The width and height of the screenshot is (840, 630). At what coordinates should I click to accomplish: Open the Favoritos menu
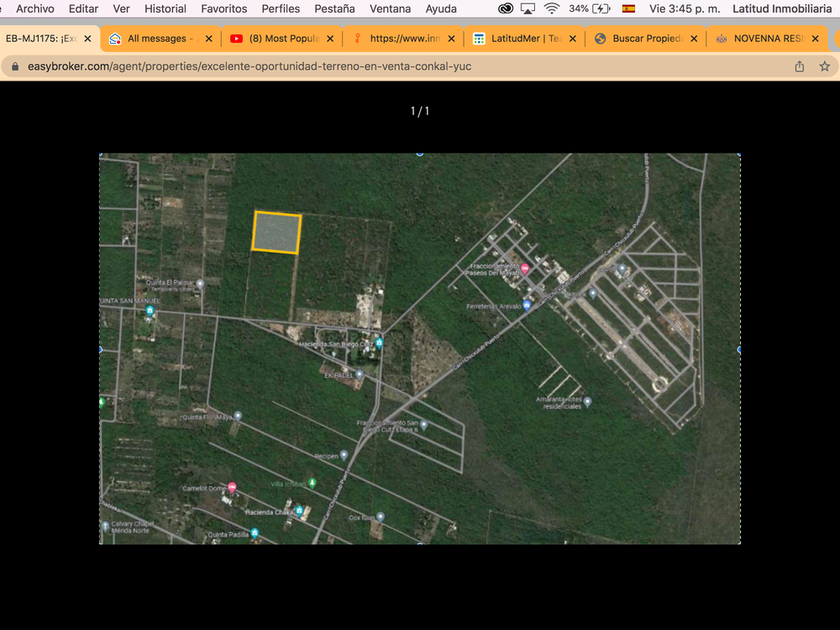(224, 8)
